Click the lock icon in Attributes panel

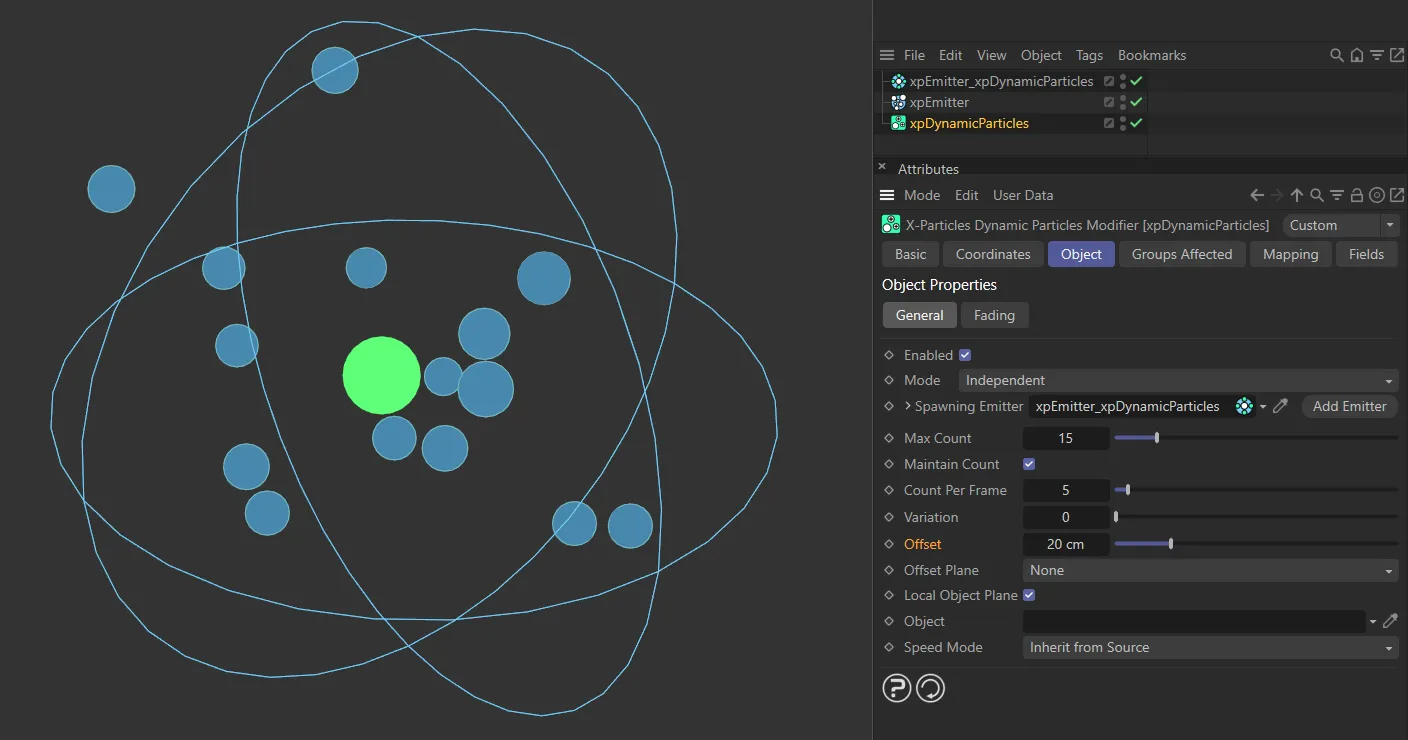pos(1356,195)
